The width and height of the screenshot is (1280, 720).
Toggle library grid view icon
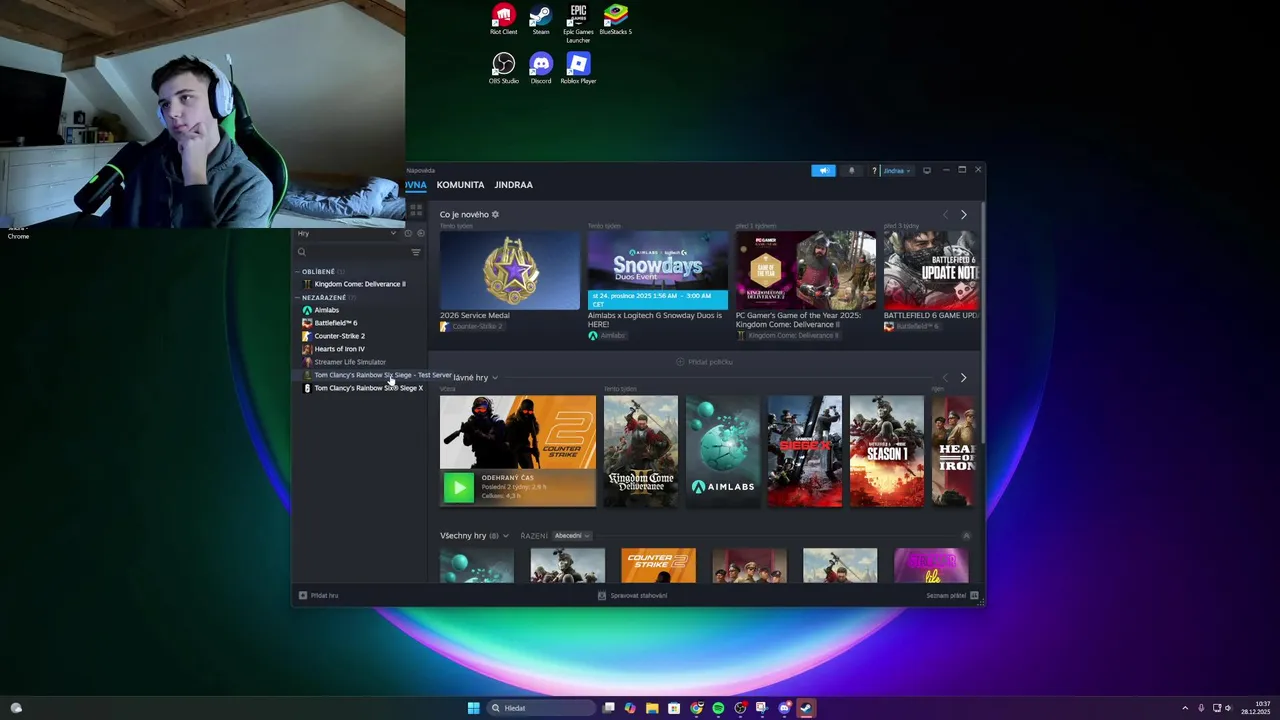[x=416, y=210]
